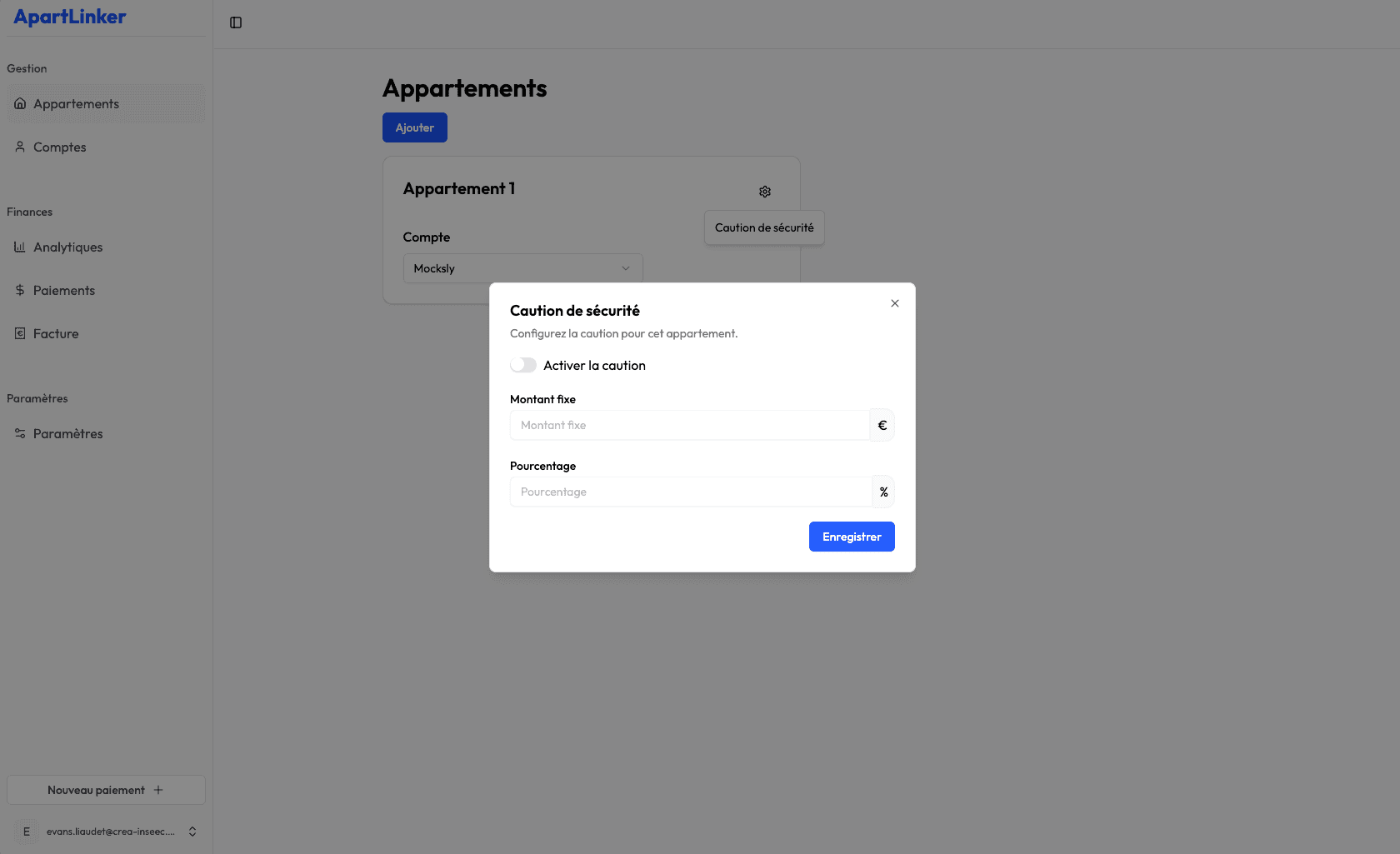Focus the Pourcentage input field
The image size is (1400, 854).
click(x=691, y=492)
